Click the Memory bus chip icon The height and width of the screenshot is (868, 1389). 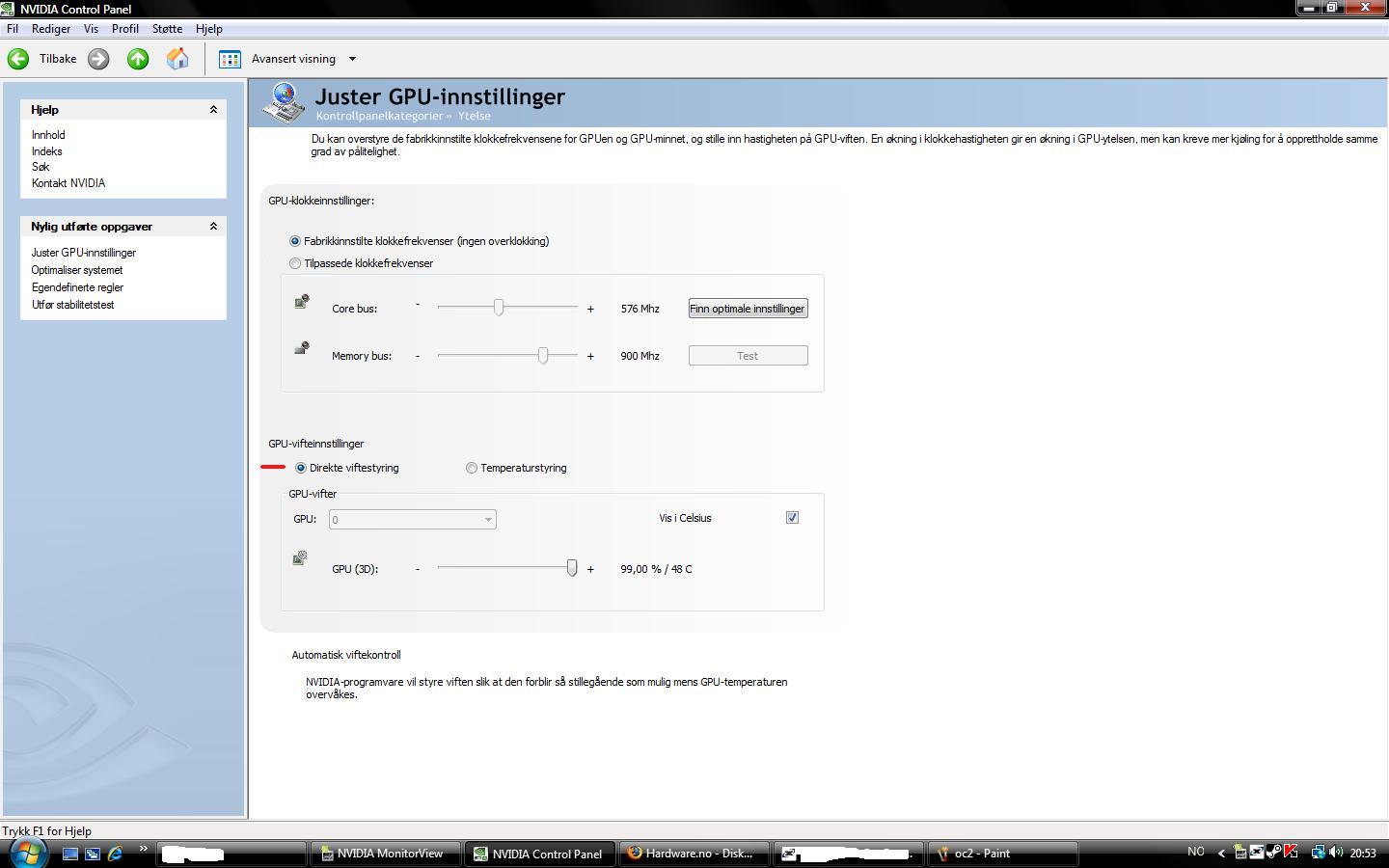tap(302, 348)
